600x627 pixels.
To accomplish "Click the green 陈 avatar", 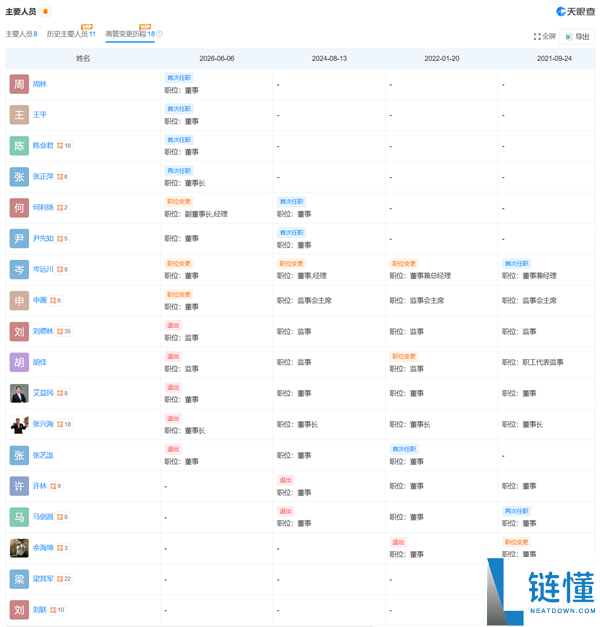I will [19, 146].
